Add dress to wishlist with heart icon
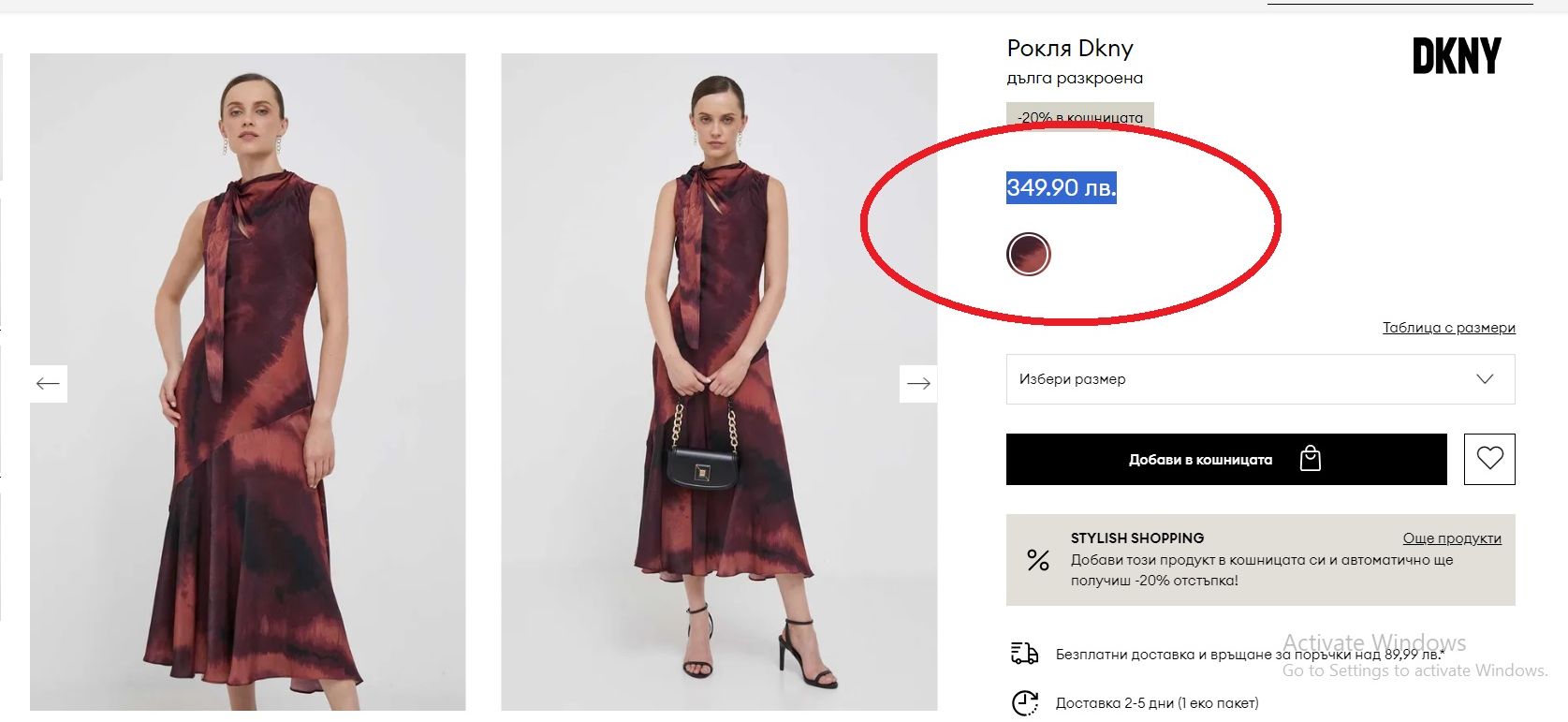The image size is (1568, 722). point(1489,459)
